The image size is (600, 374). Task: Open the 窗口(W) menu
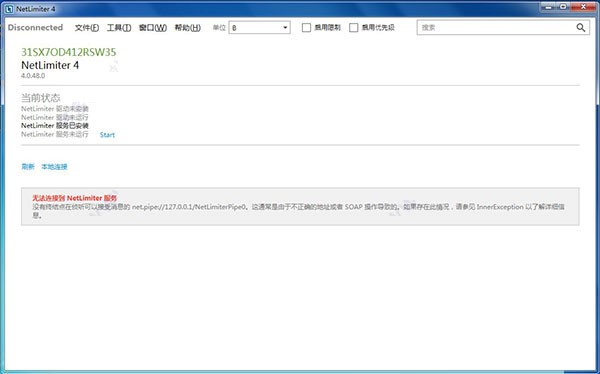click(153, 28)
